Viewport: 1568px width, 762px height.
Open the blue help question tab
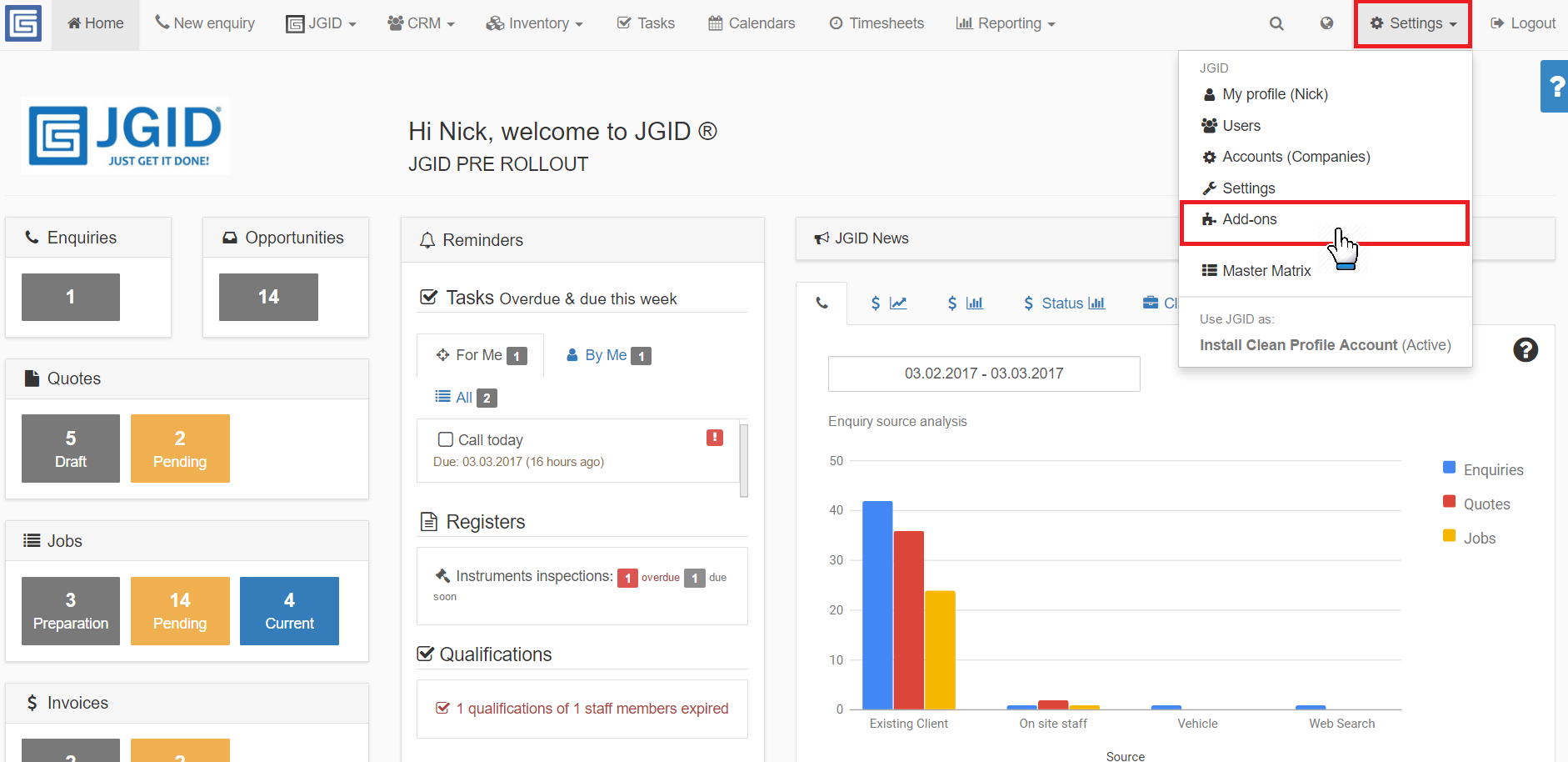[x=1555, y=86]
